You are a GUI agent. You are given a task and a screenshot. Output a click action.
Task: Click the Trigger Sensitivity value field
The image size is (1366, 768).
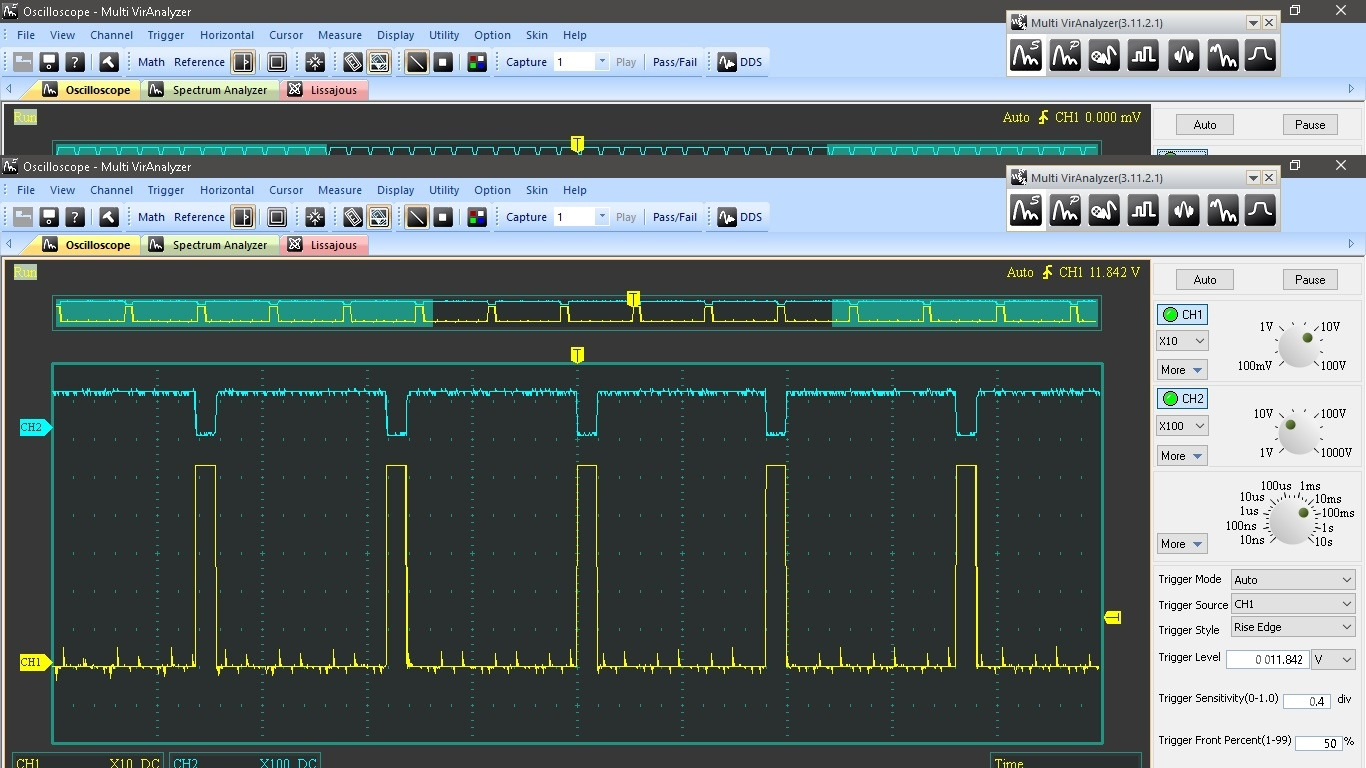[x=1306, y=701]
